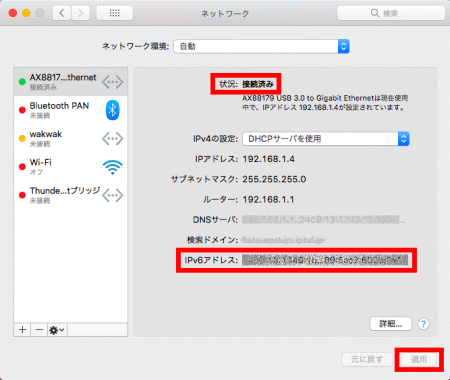Open the IPv4の設定 dropdown
This screenshot has height=380, width=450.
pyautogui.click(x=326, y=139)
